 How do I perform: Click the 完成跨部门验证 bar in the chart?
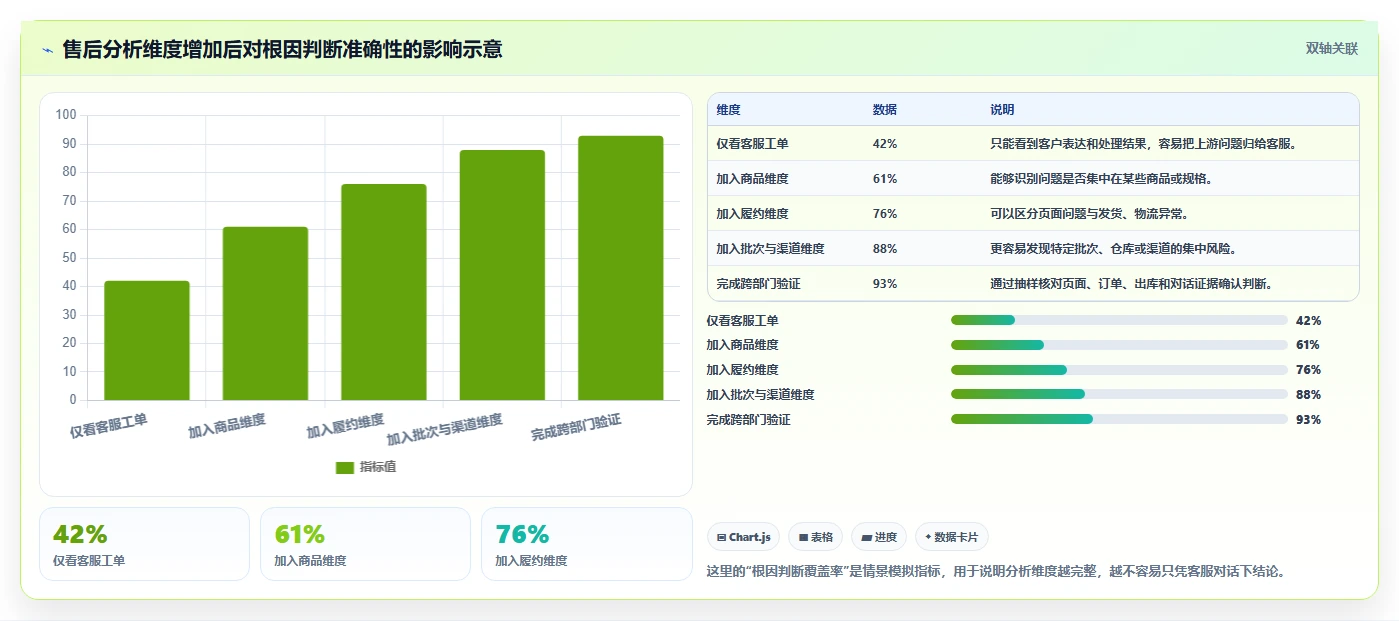tap(621, 268)
